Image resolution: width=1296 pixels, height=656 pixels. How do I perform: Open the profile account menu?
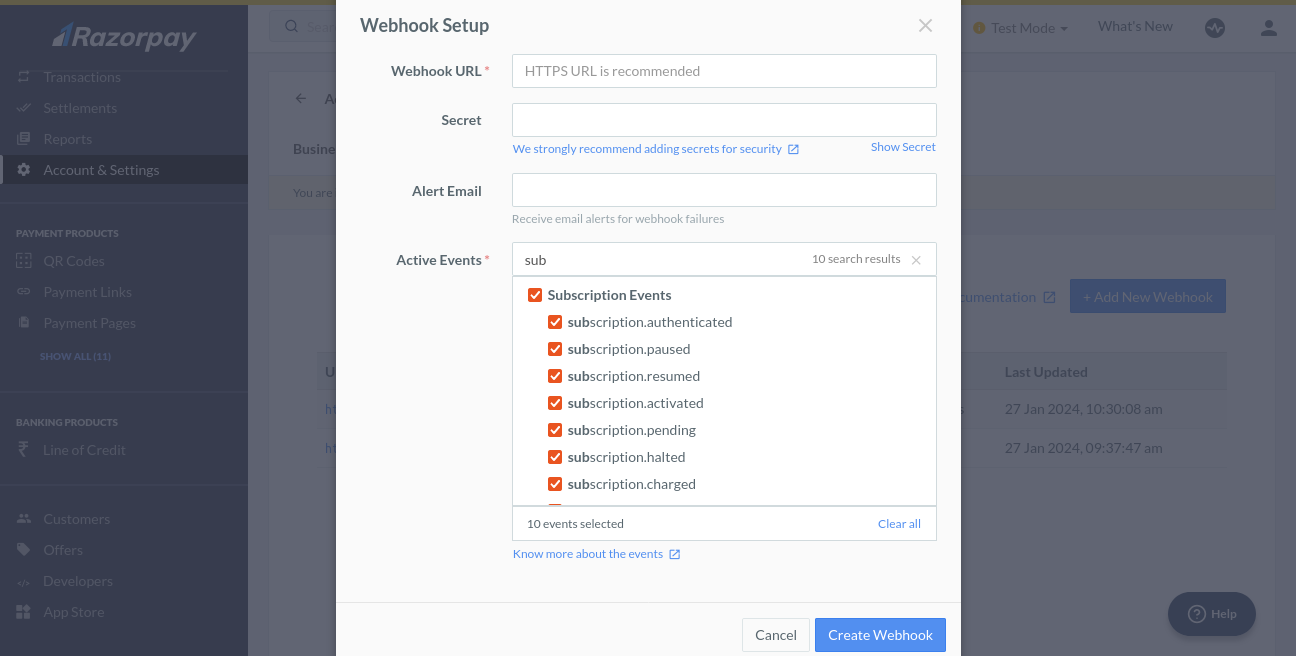[x=1268, y=28]
